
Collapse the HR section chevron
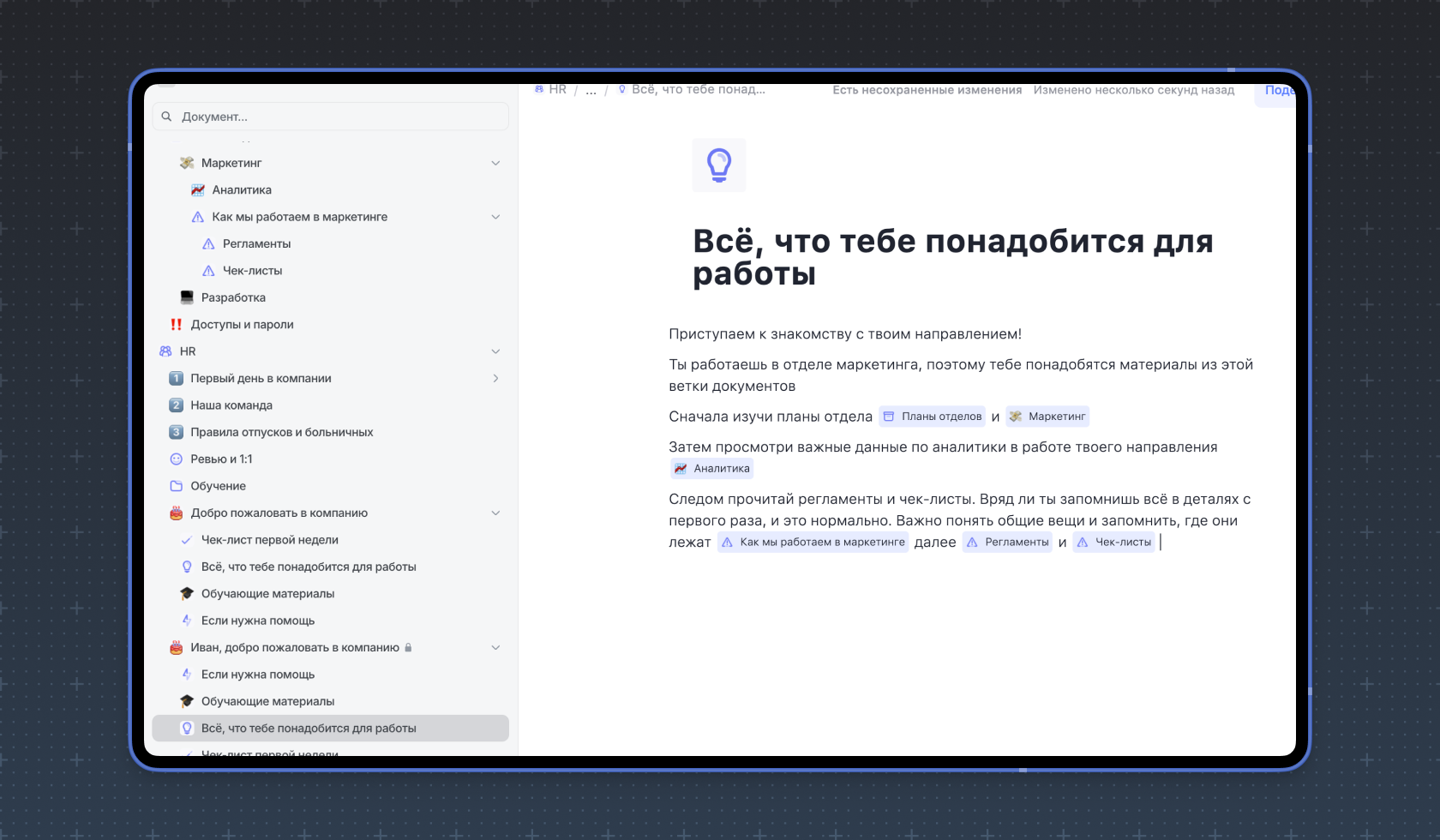click(x=495, y=351)
